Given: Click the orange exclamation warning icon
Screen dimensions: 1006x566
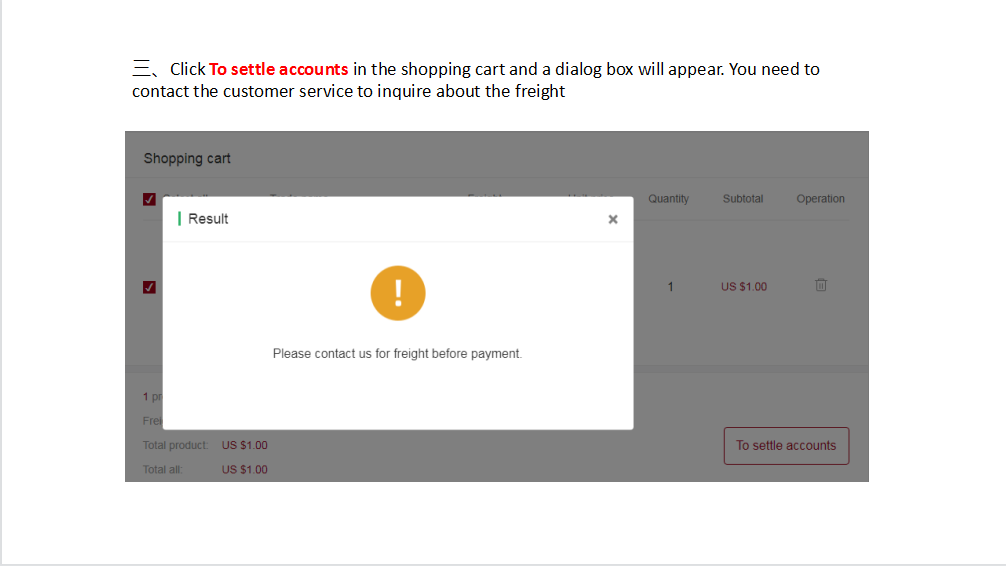Looking at the screenshot, I should [398, 293].
